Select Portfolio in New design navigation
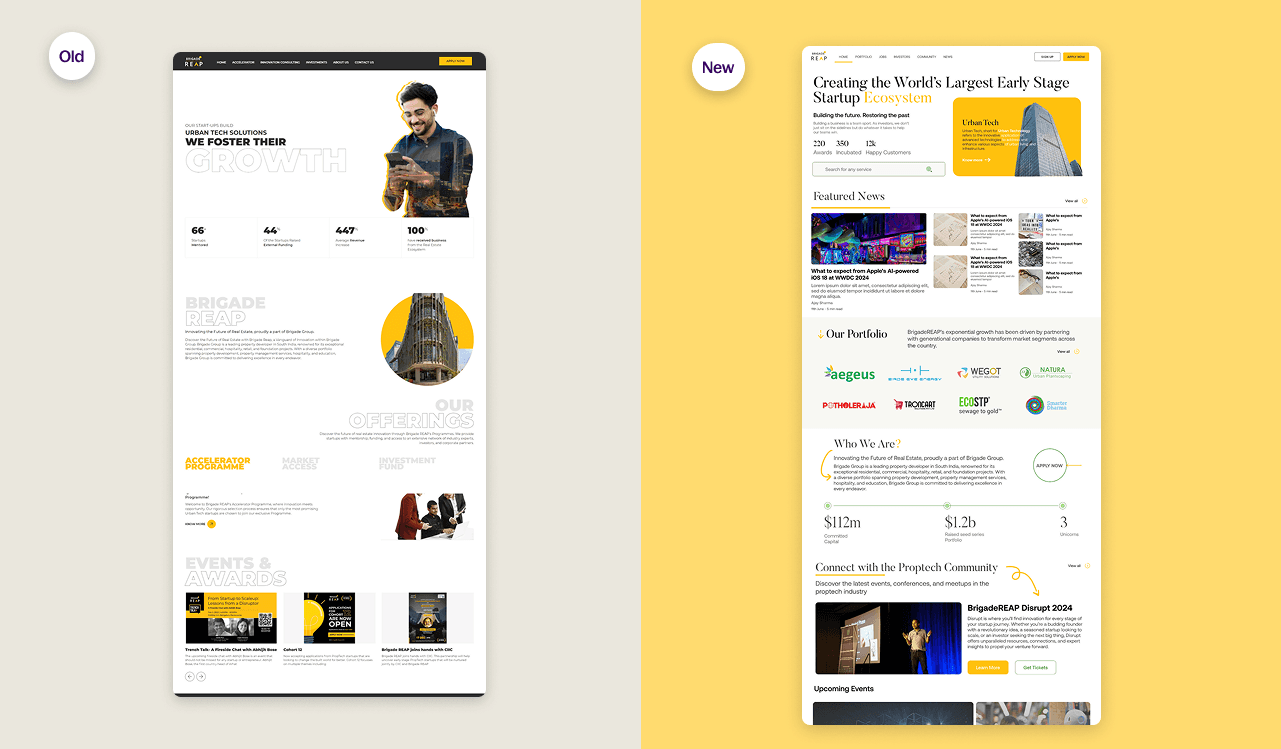The image size is (1281, 749). click(x=863, y=57)
